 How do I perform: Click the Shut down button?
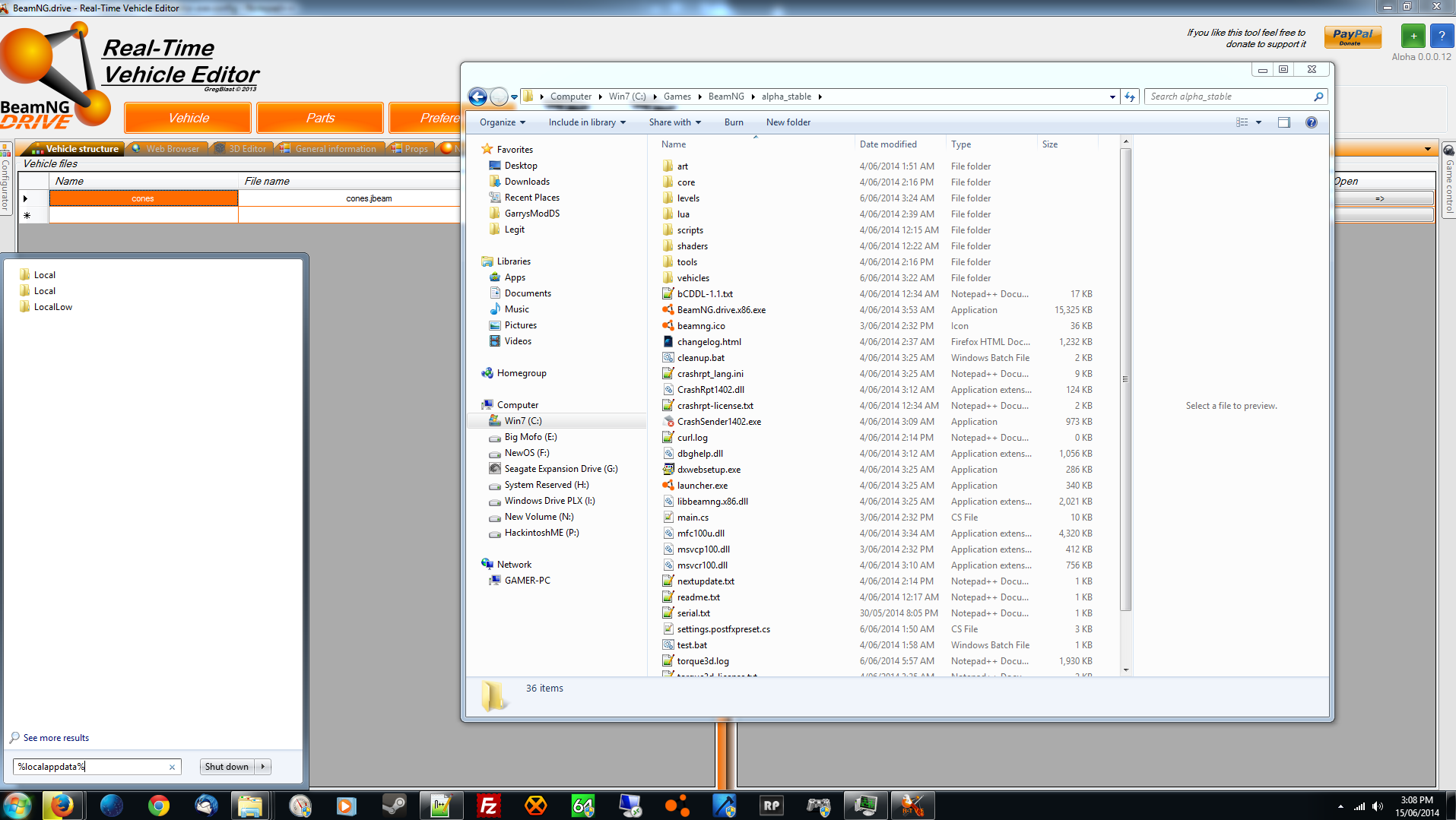227,767
